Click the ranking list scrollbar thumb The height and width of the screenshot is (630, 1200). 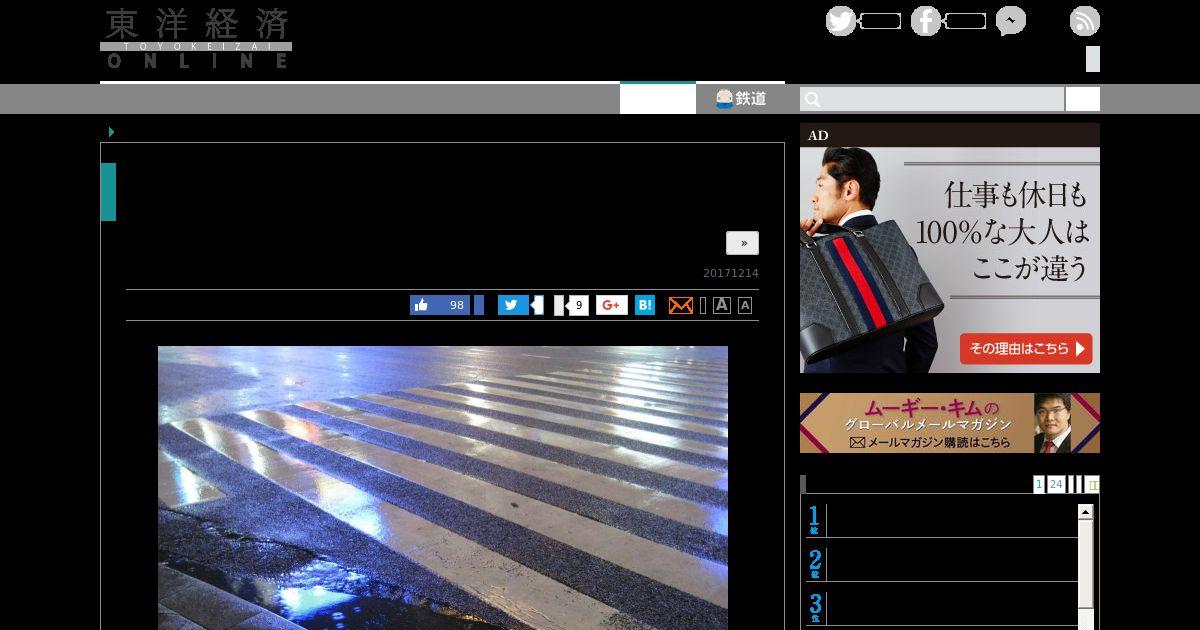[1086, 563]
